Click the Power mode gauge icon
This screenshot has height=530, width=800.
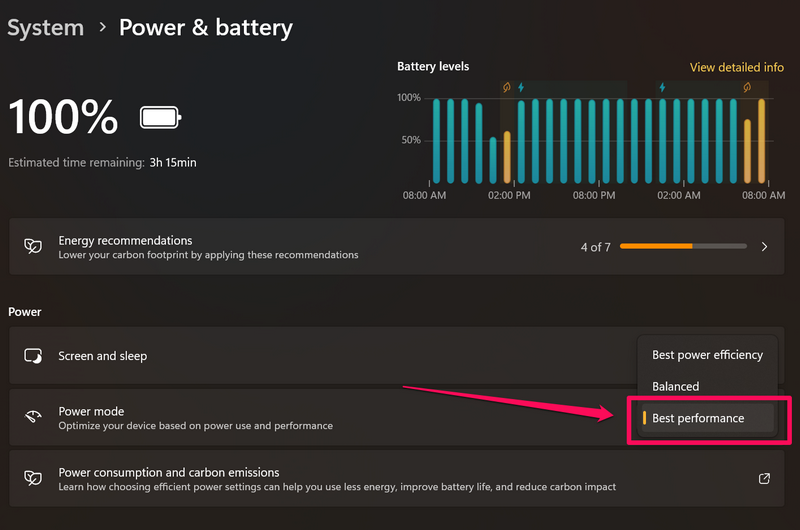coord(33,417)
